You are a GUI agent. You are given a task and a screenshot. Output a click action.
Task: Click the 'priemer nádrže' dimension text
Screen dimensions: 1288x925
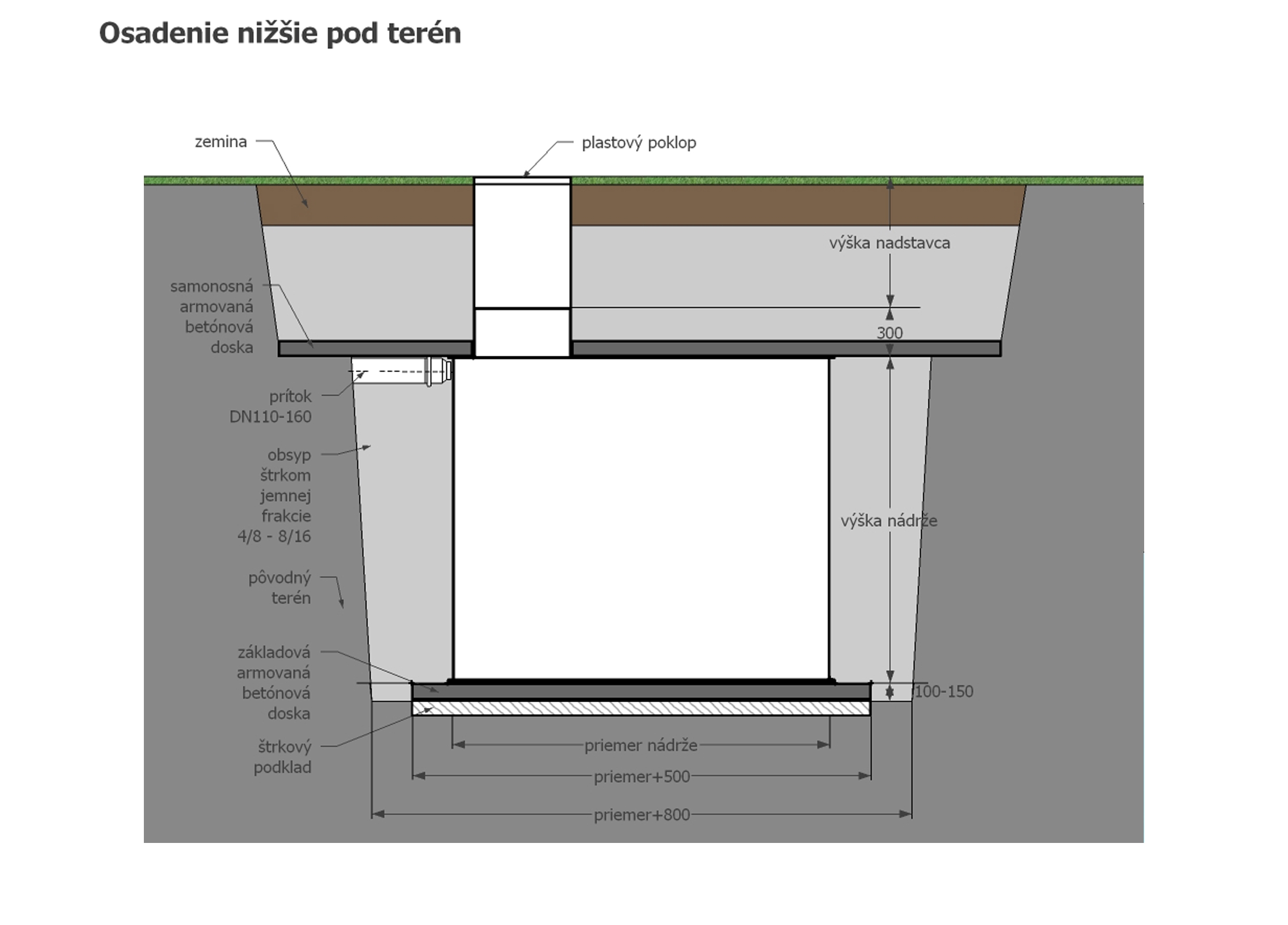pyautogui.click(x=640, y=746)
